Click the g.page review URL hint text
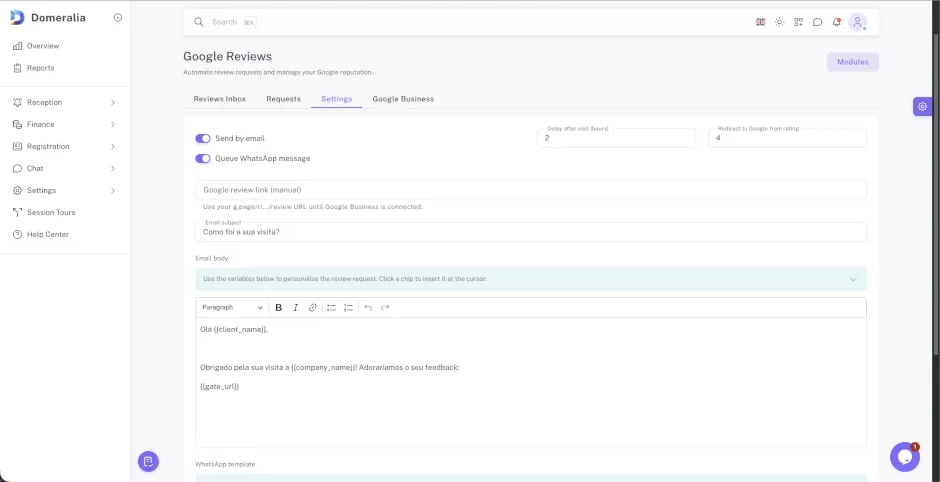This screenshot has height=482, width=940. tap(313, 207)
